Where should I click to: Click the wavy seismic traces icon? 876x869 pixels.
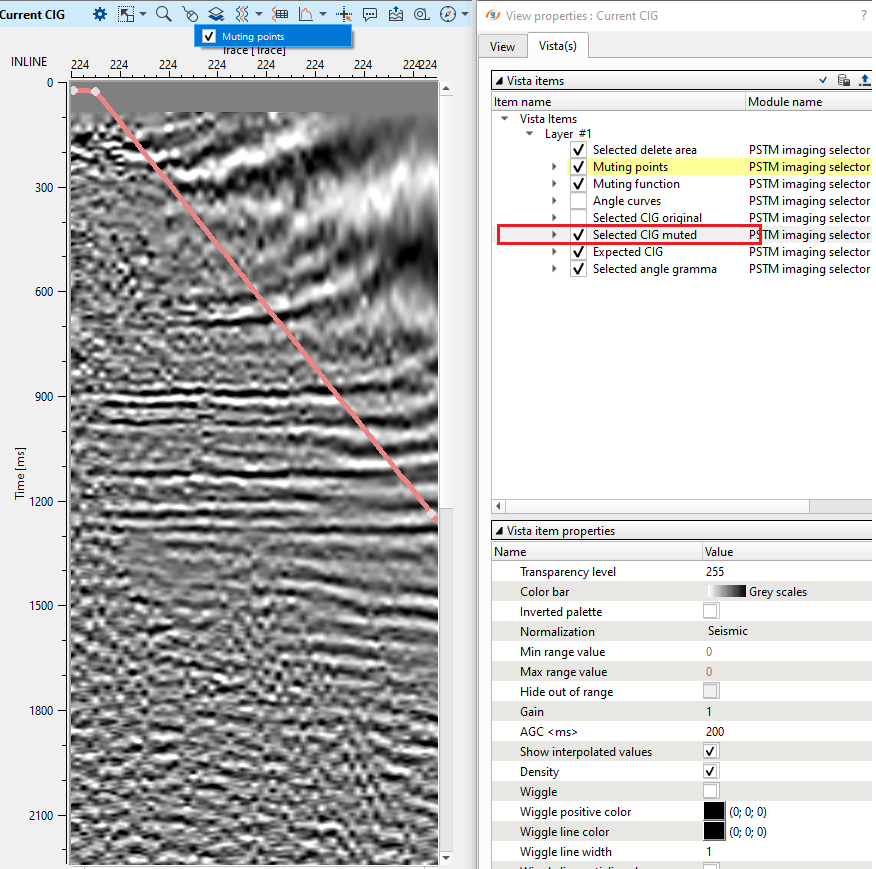[241, 14]
